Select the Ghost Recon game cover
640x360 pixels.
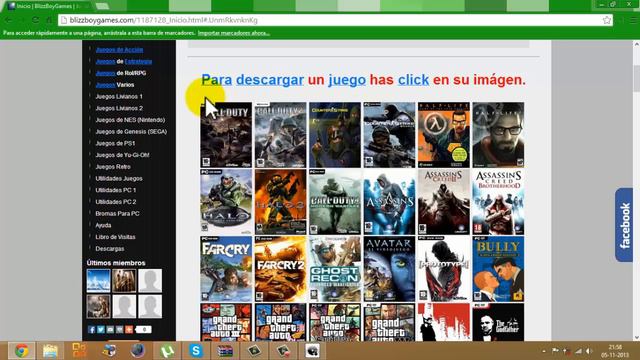[335, 269]
